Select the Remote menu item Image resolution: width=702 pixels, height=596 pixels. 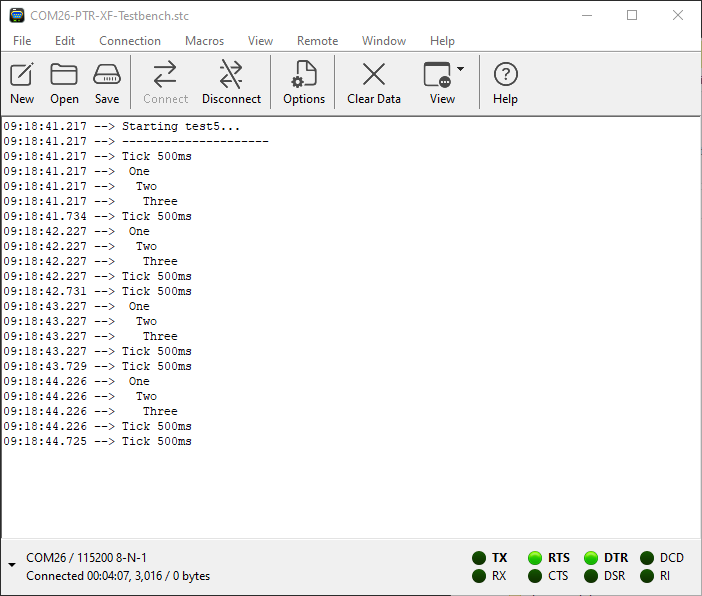[317, 41]
